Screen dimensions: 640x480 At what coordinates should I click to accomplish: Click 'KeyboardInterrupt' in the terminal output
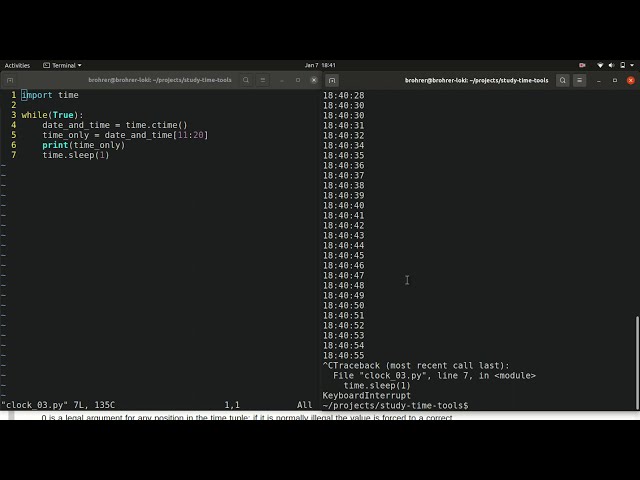click(x=367, y=396)
